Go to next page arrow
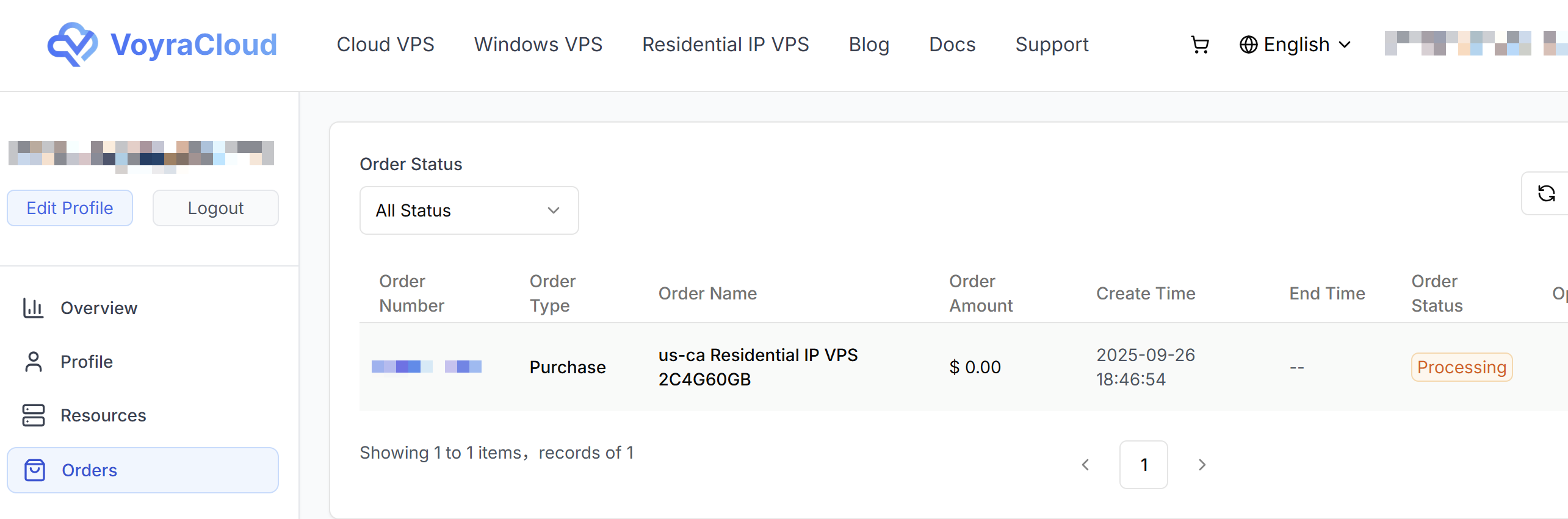 click(x=1202, y=465)
